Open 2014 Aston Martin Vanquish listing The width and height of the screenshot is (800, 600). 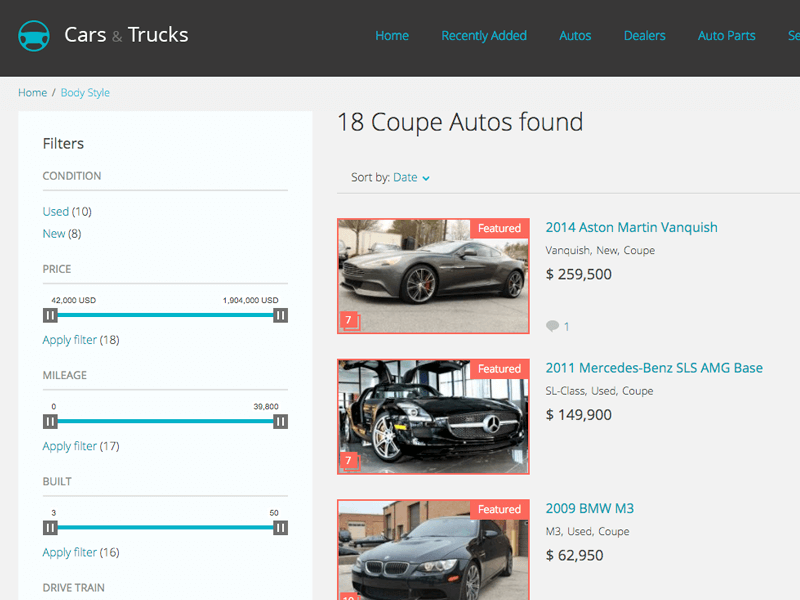pos(631,228)
